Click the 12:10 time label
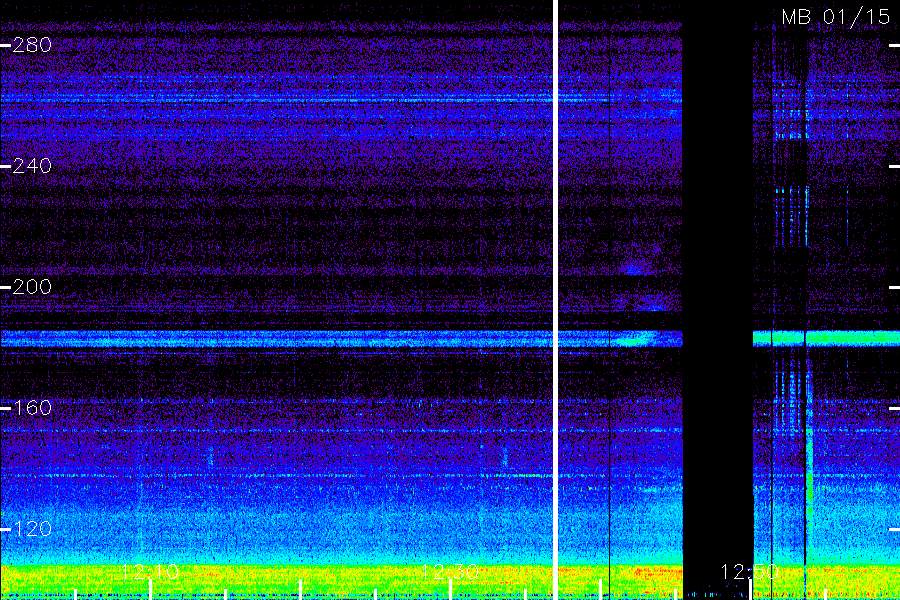This screenshot has width=900, height=600. tap(150, 571)
